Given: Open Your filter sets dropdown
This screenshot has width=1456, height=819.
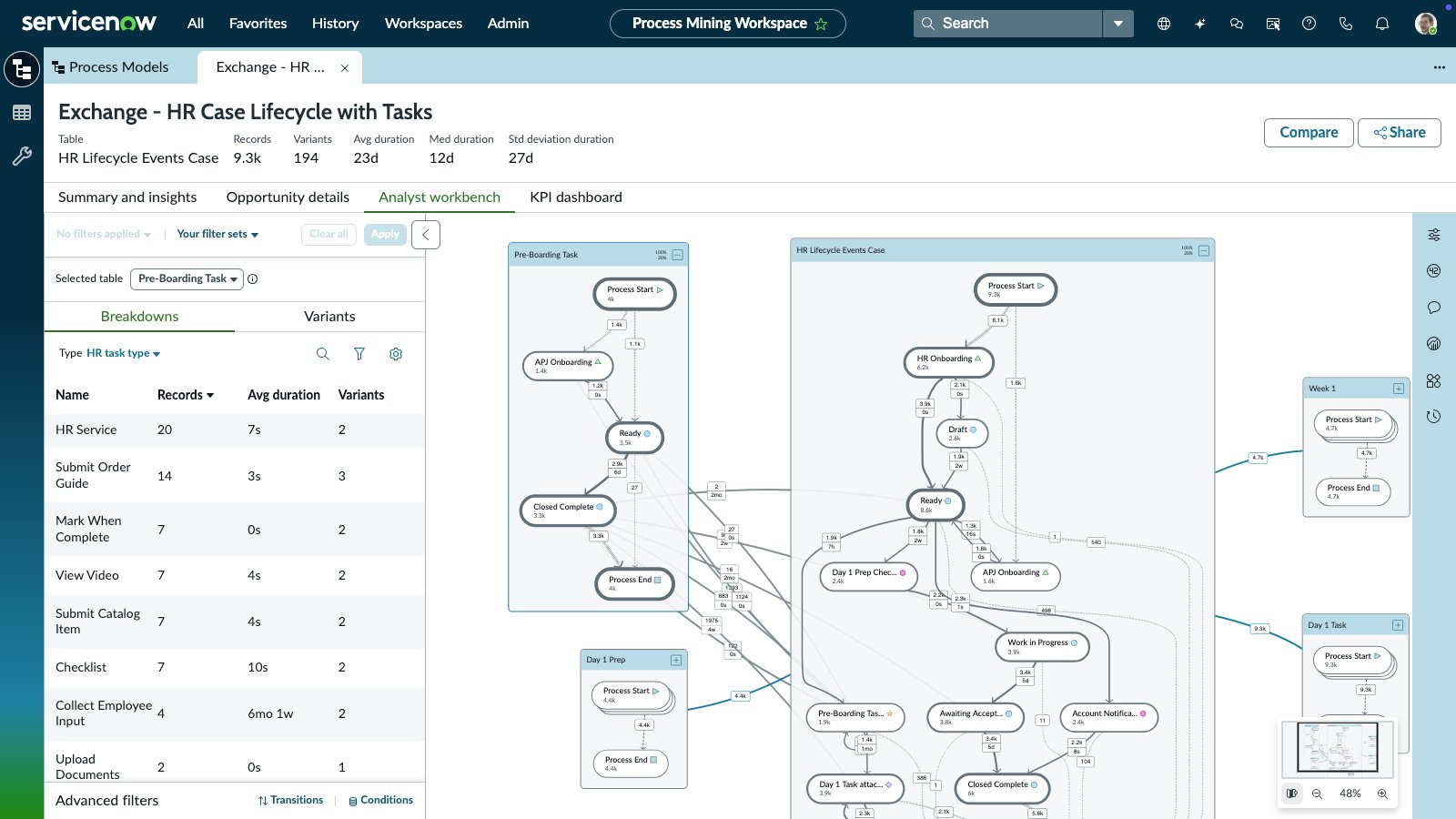Looking at the screenshot, I should [217, 234].
